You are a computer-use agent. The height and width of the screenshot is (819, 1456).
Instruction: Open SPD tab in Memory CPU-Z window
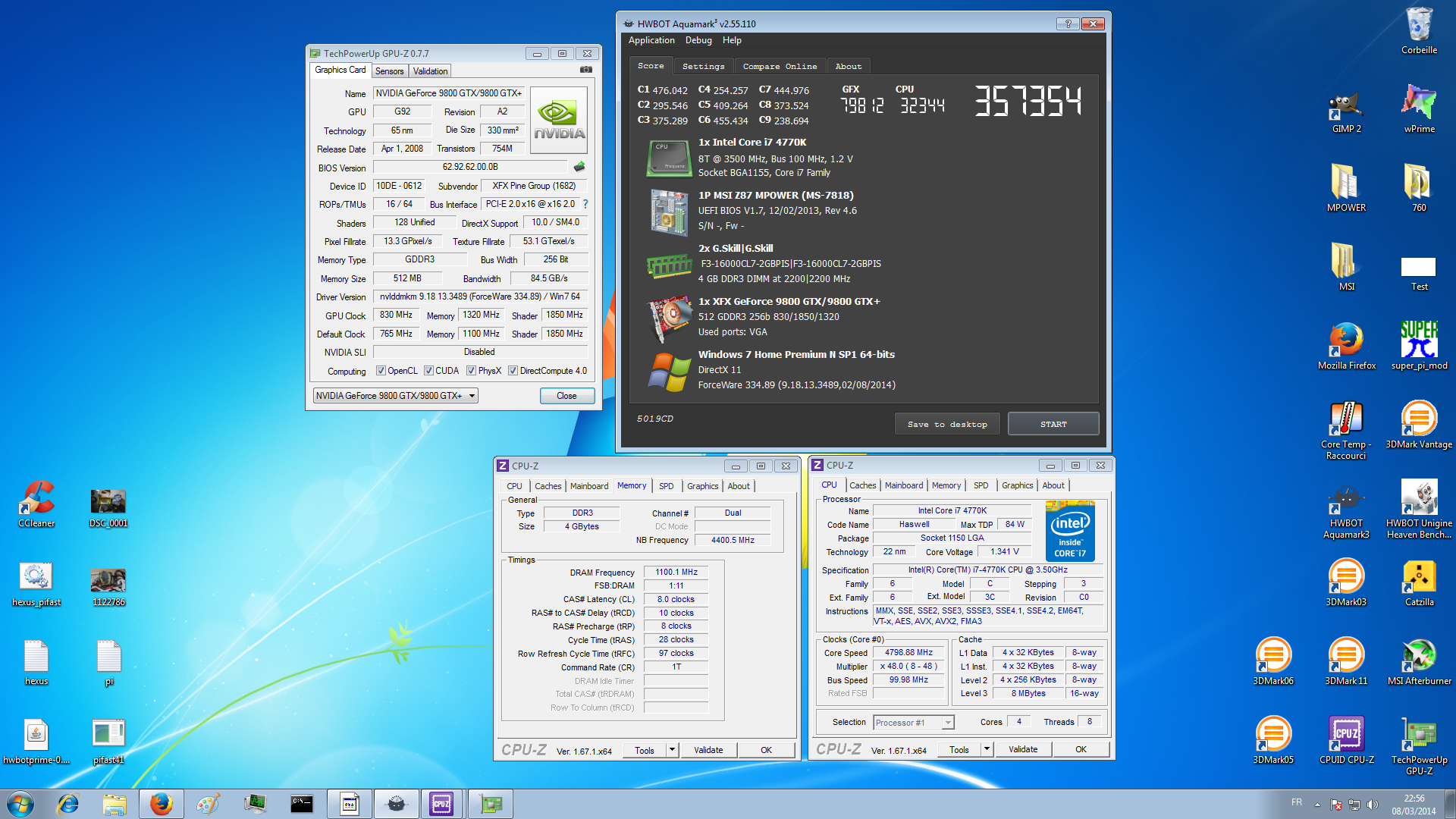(x=666, y=486)
